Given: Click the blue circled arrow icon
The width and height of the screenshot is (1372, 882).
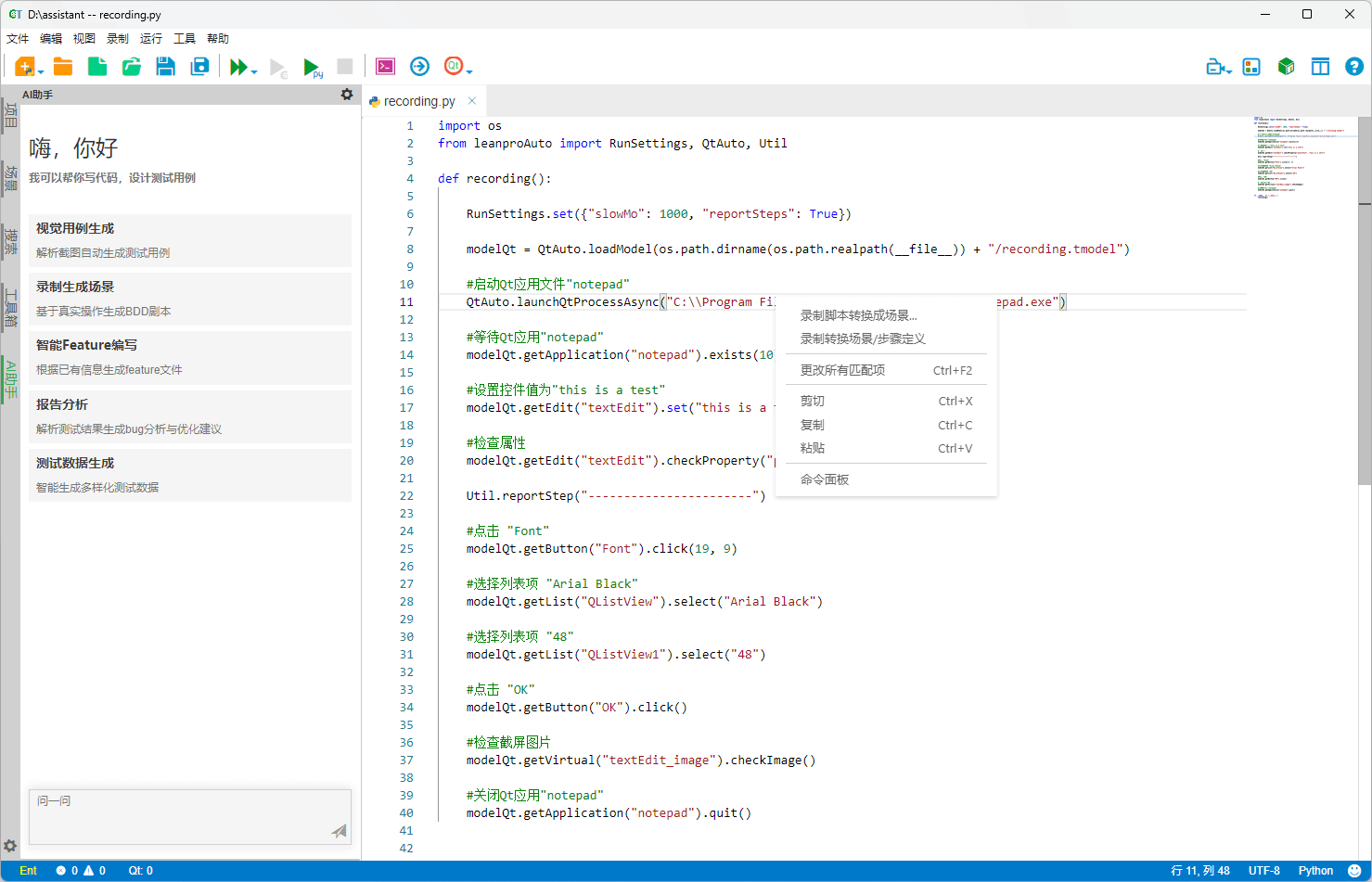Looking at the screenshot, I should click(419, 66).
